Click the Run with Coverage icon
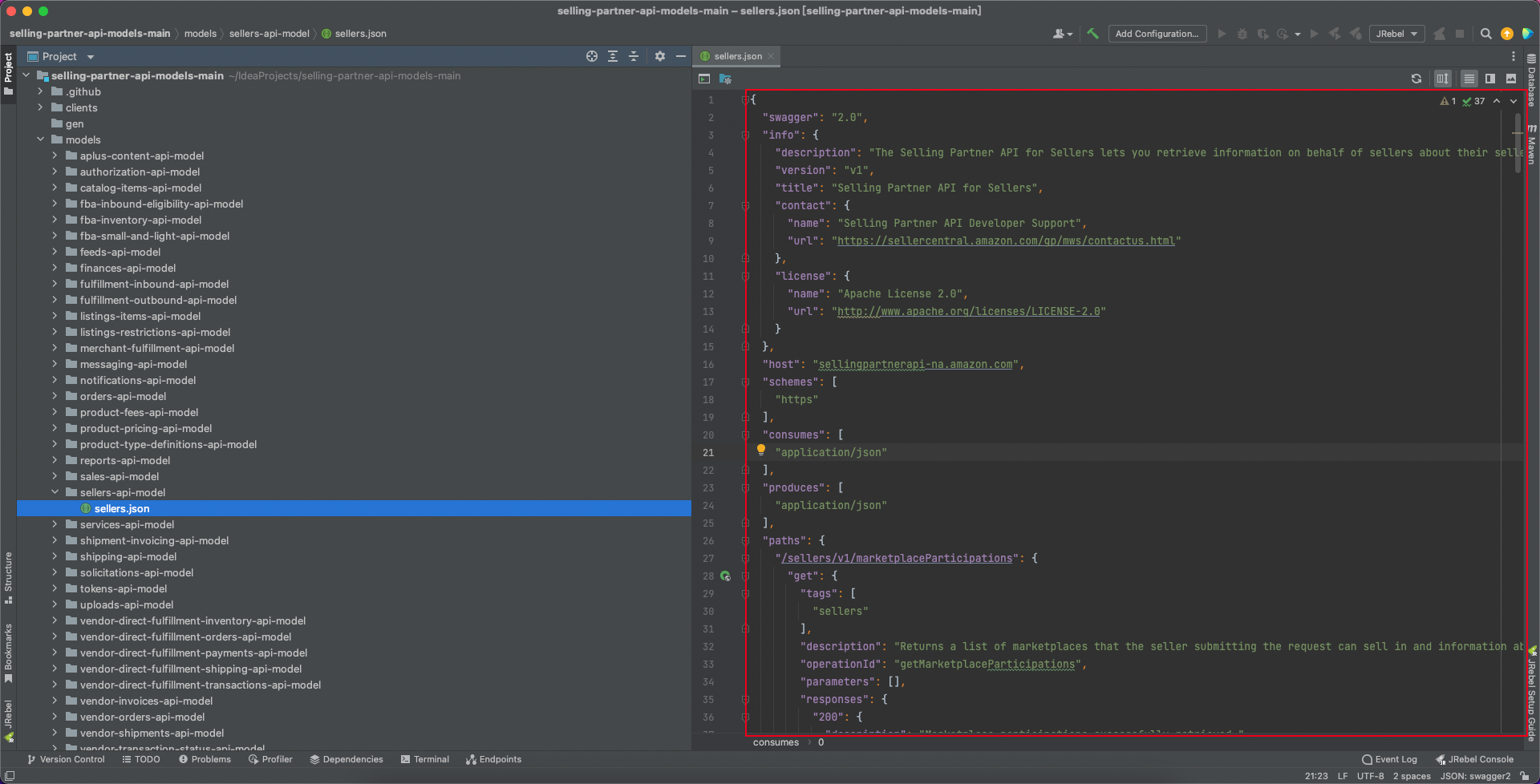1540x784 pixels. [x=1263, y=34]
